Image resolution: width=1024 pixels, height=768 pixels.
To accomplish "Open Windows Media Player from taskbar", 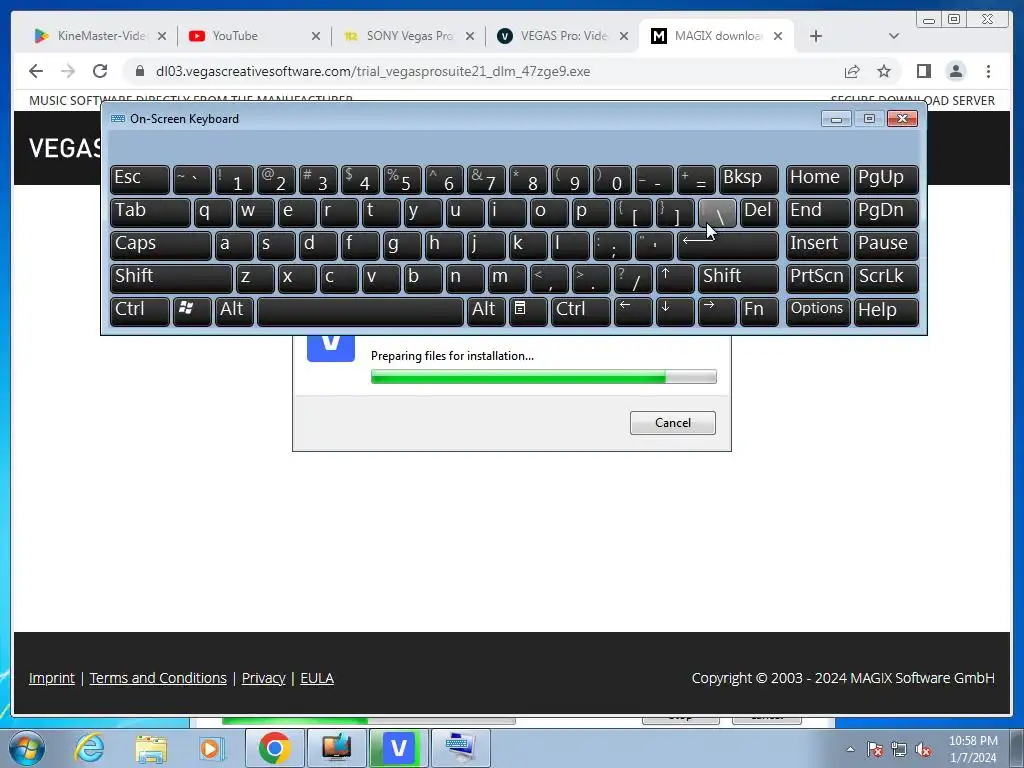I will pos(210,748).
